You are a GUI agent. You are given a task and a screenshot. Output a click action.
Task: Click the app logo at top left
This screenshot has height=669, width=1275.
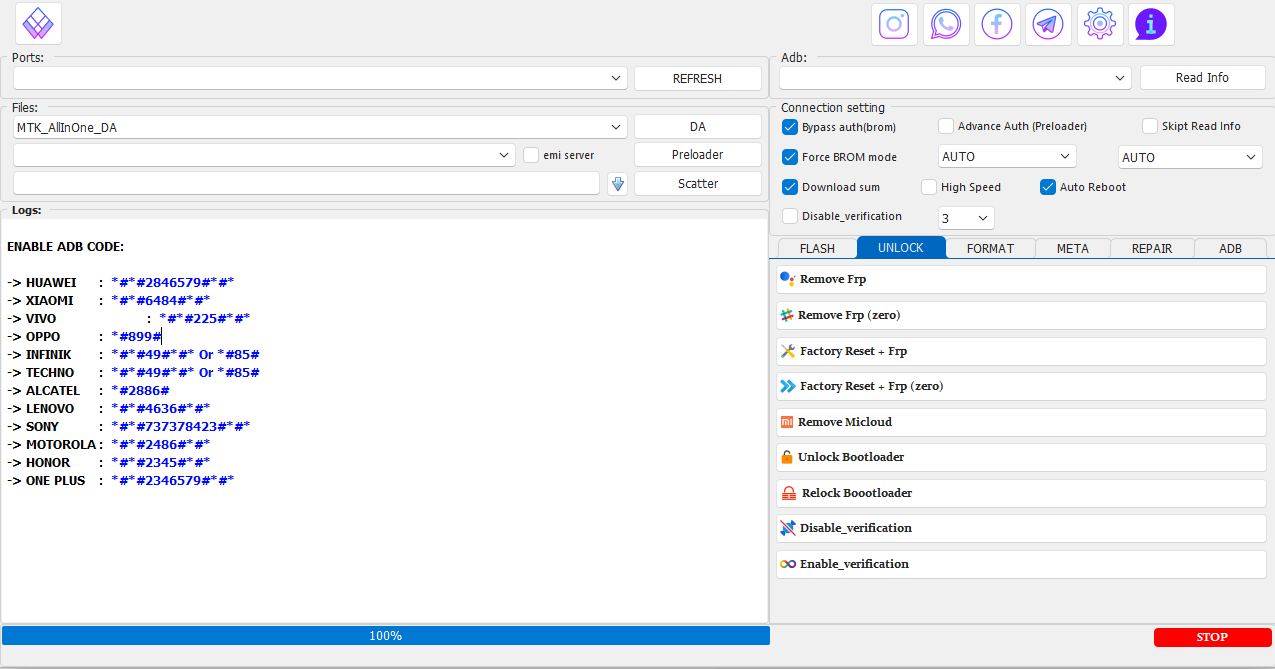pos(38,24)
